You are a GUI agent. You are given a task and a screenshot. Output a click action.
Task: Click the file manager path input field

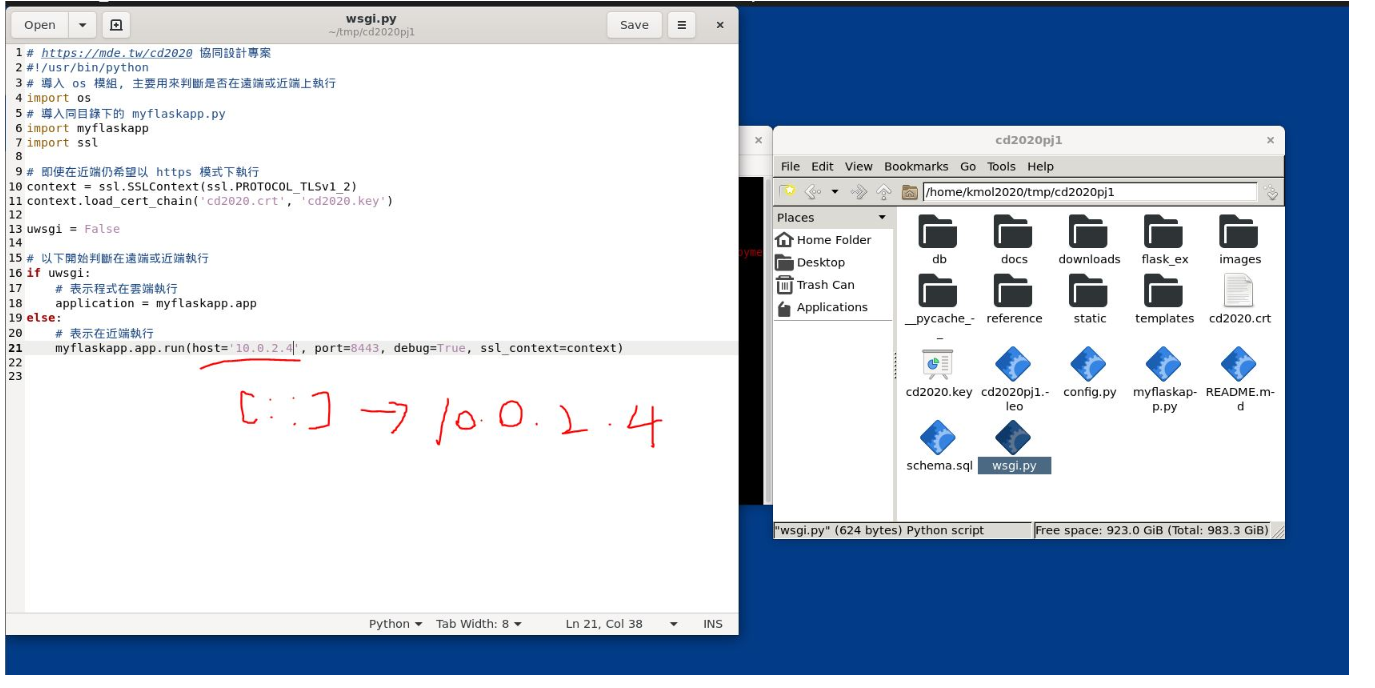coord(1089,192)
